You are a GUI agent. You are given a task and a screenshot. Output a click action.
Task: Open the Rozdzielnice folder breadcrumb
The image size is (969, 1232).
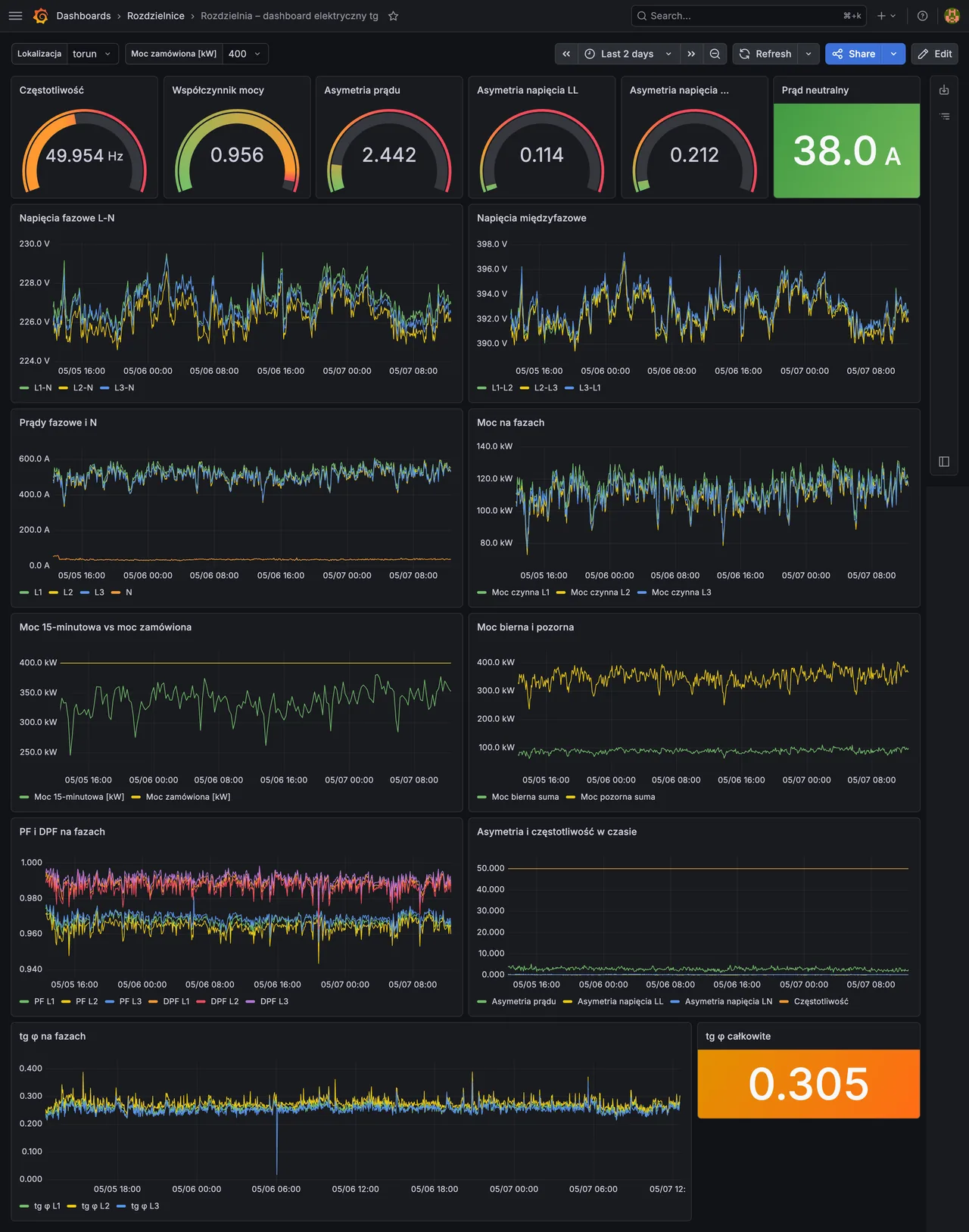click(156, 16)
